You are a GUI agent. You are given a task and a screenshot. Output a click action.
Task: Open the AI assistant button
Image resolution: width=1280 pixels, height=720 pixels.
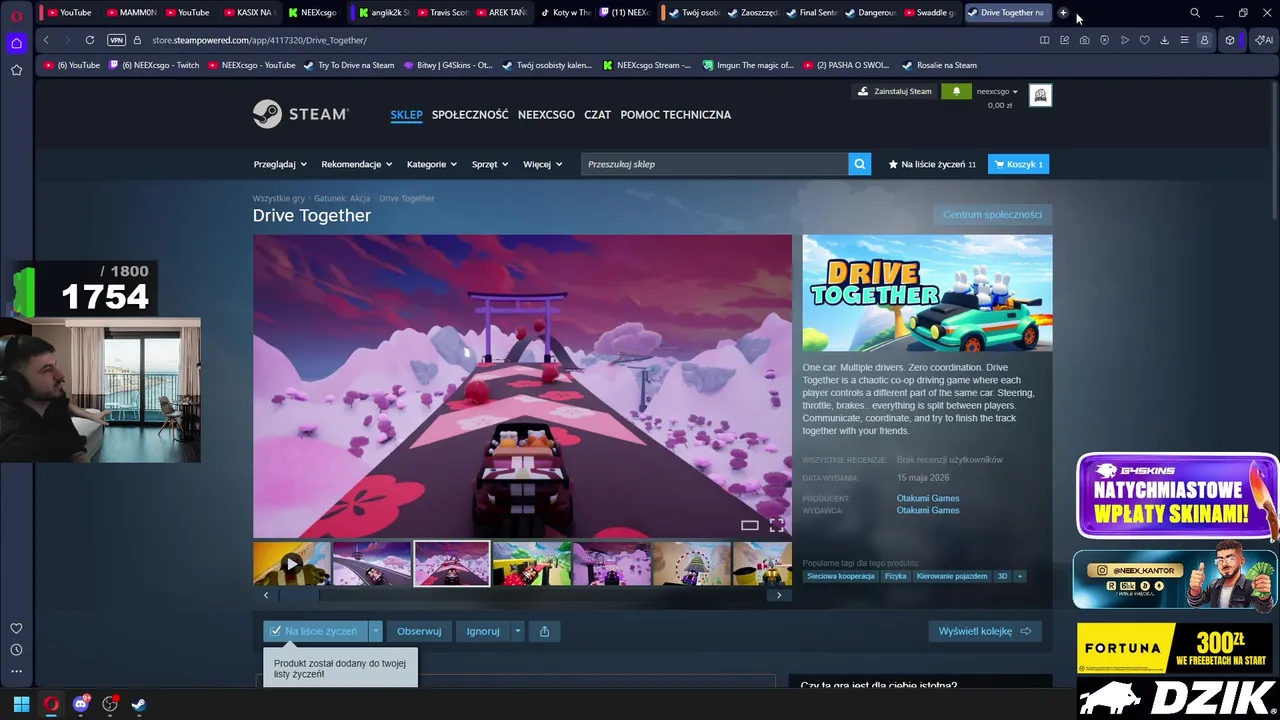pos(1264,40)
